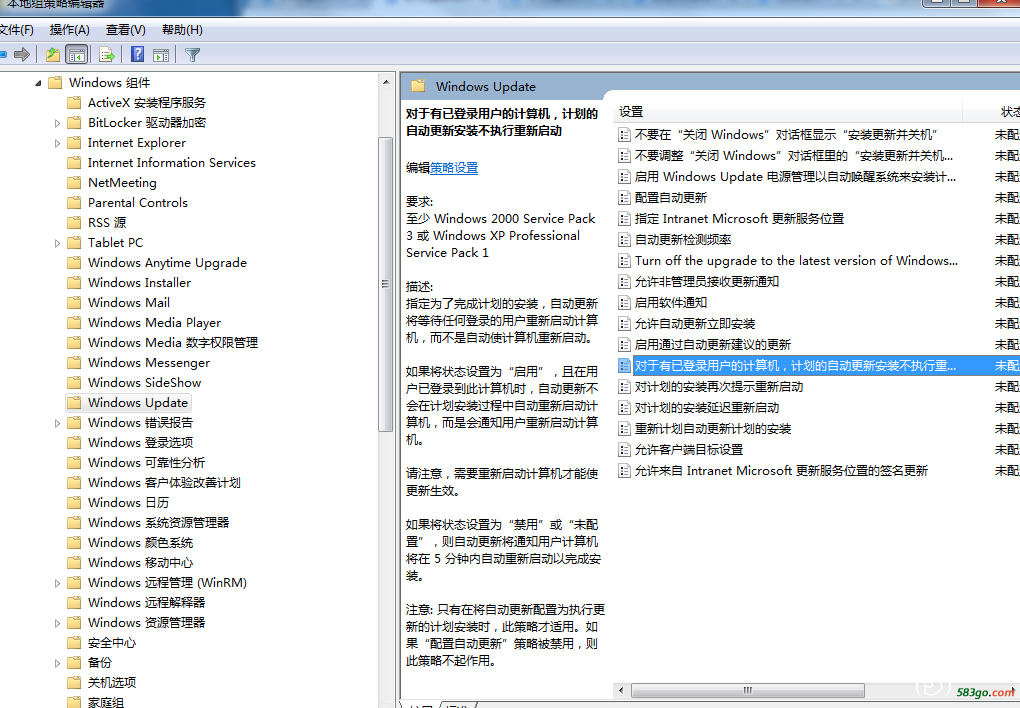
Task: Open the 操作(A) menu
Action: [x=70, y=29]
